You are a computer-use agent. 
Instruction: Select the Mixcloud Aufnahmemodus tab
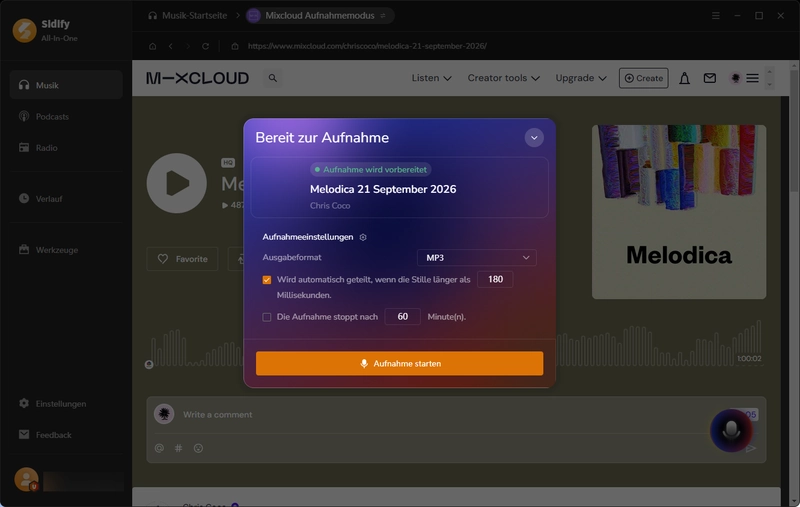coord(319,15)
